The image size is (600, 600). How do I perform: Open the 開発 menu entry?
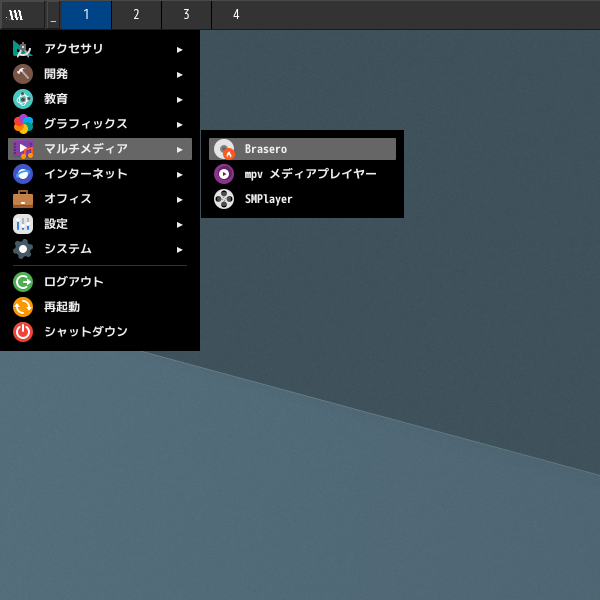coord(100,74)
